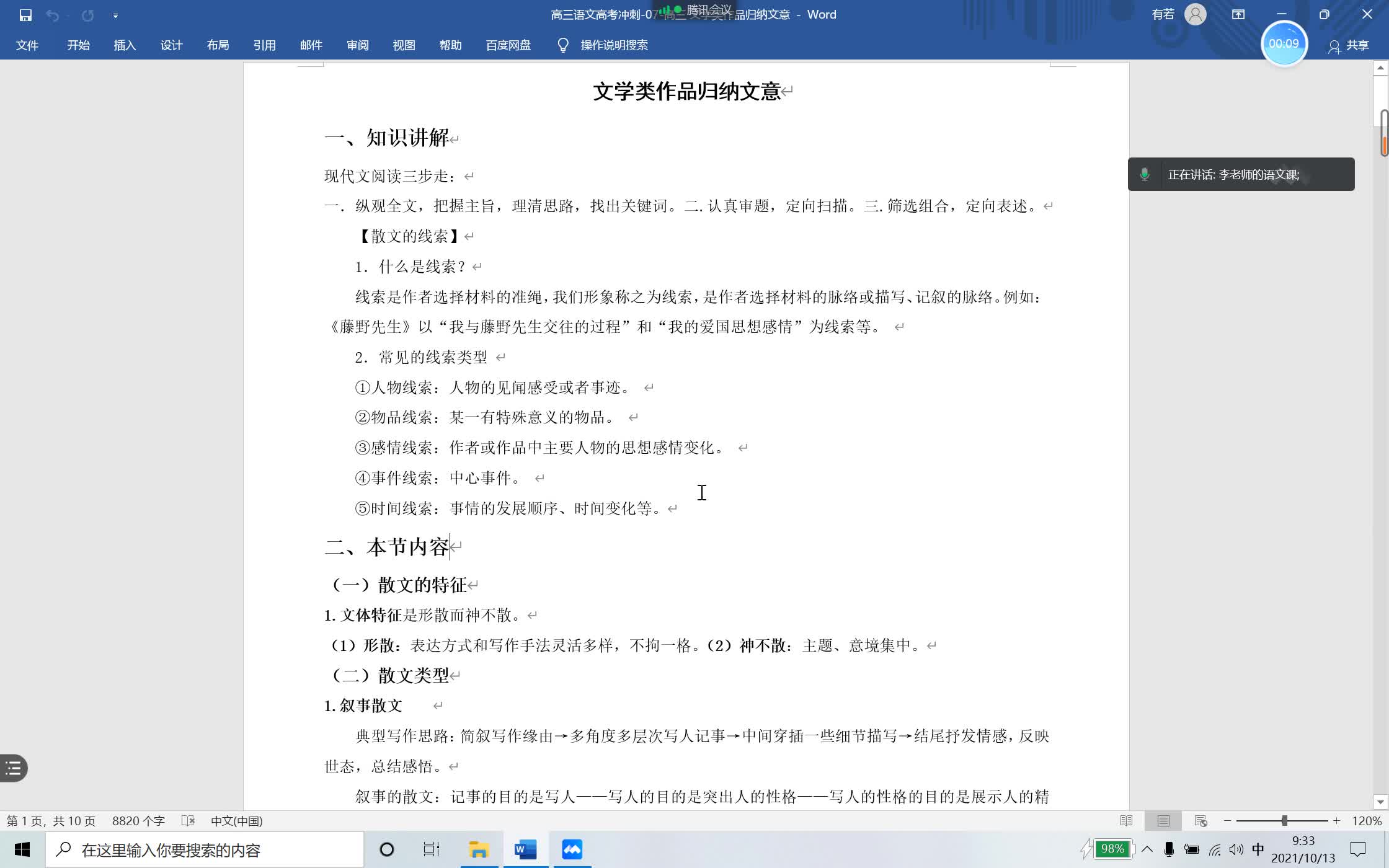Click the vertical scrollbar up arrow
This screenshot has width=1389, height=868.
[1380, 68]
